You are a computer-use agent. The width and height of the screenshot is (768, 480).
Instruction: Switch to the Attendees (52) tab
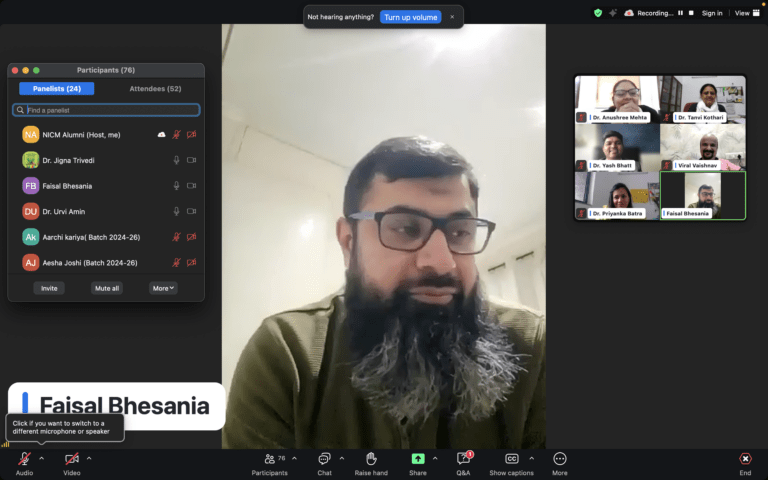tap(155, 89)
